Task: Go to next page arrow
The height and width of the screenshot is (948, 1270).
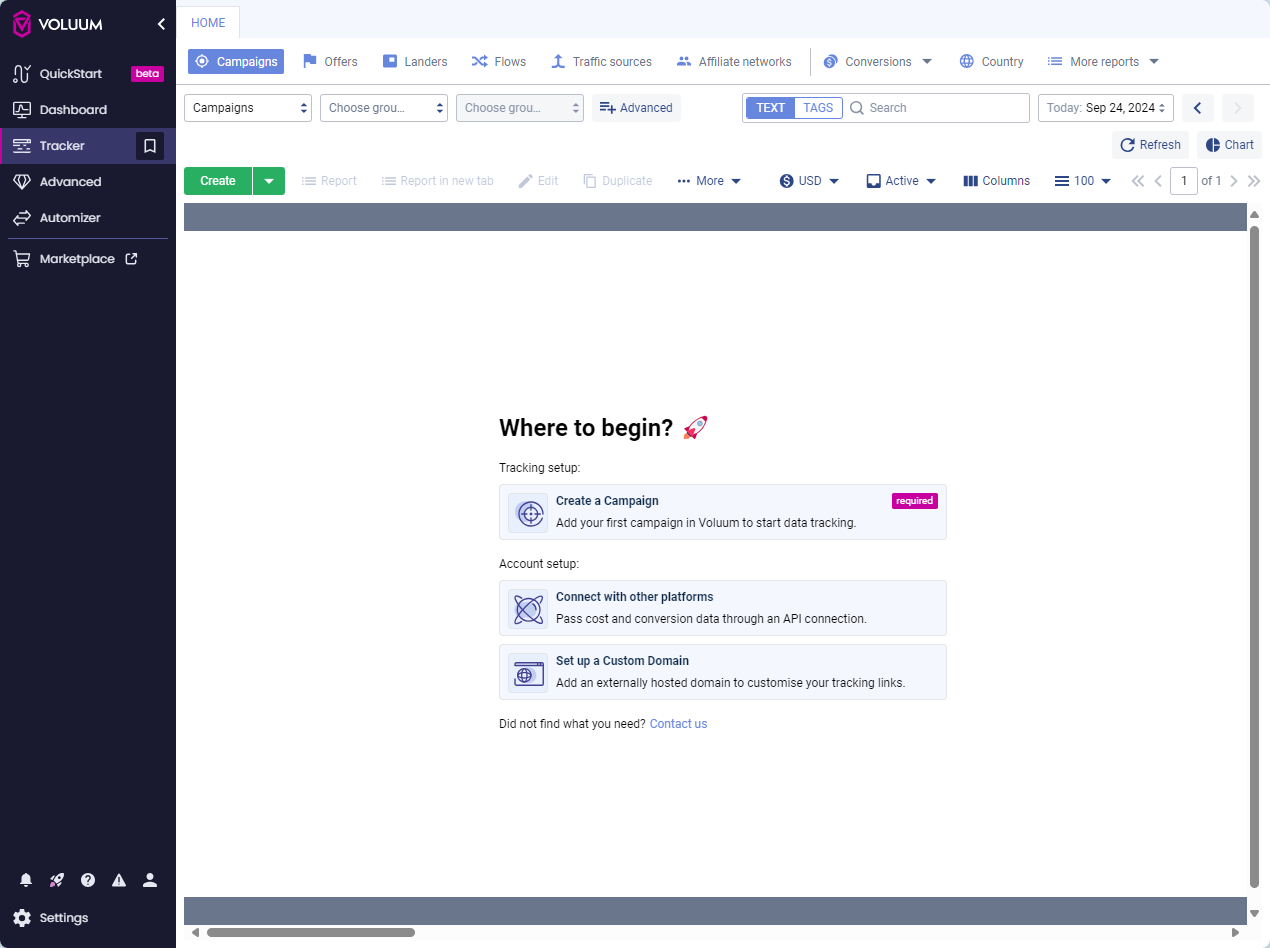Action: (x=1233, y=181)
